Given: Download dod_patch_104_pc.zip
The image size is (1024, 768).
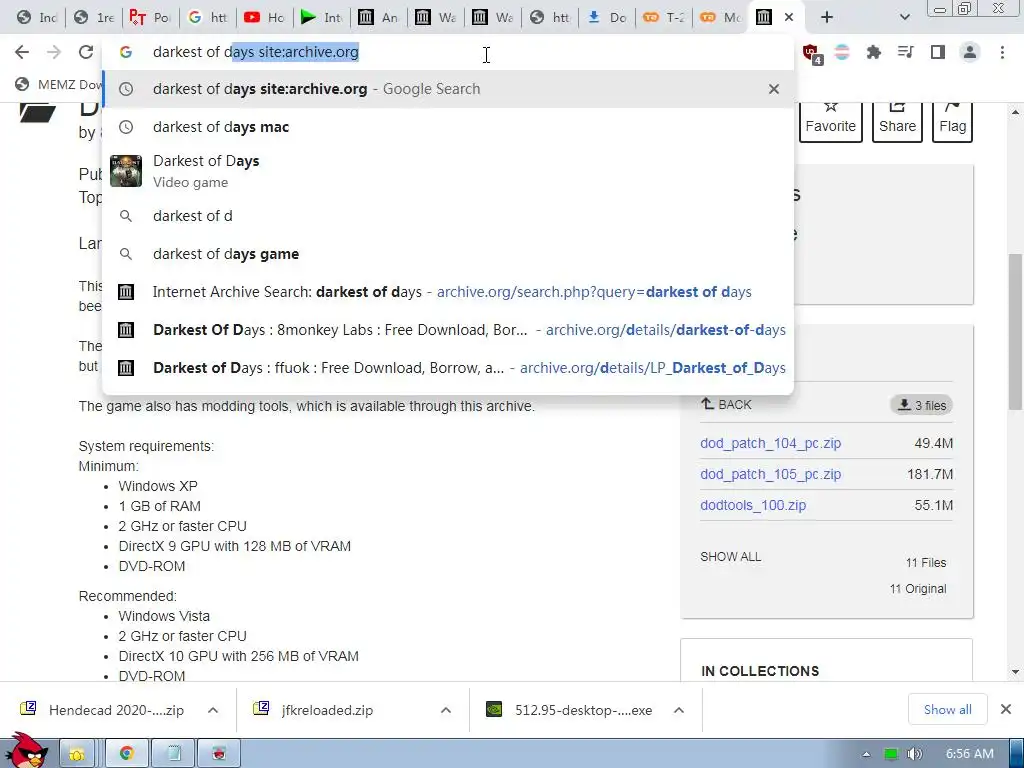Looking at the screenshot, I should coord(771,443).
